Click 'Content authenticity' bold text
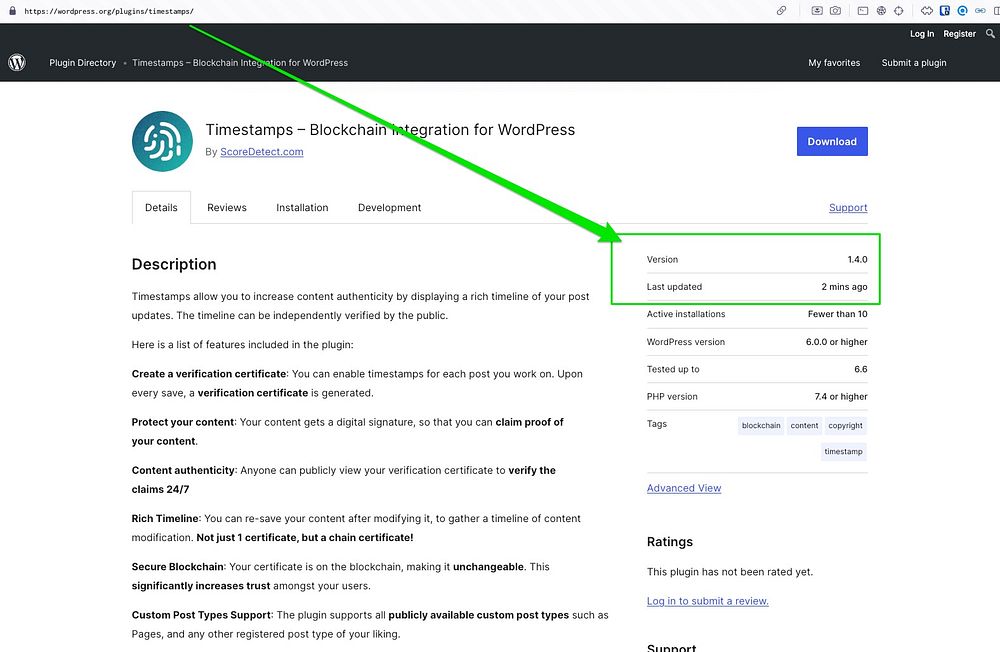1000x652 pixels. click(183, 470)
